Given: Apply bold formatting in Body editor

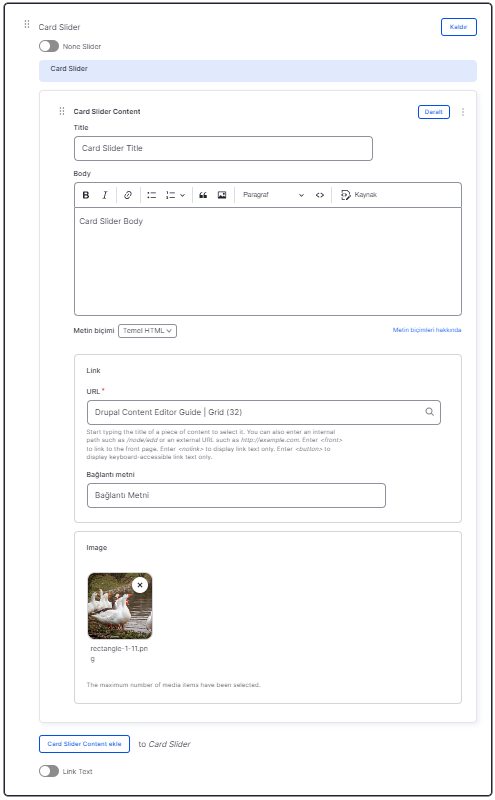Looking at the screenshot, I should 86,195.
